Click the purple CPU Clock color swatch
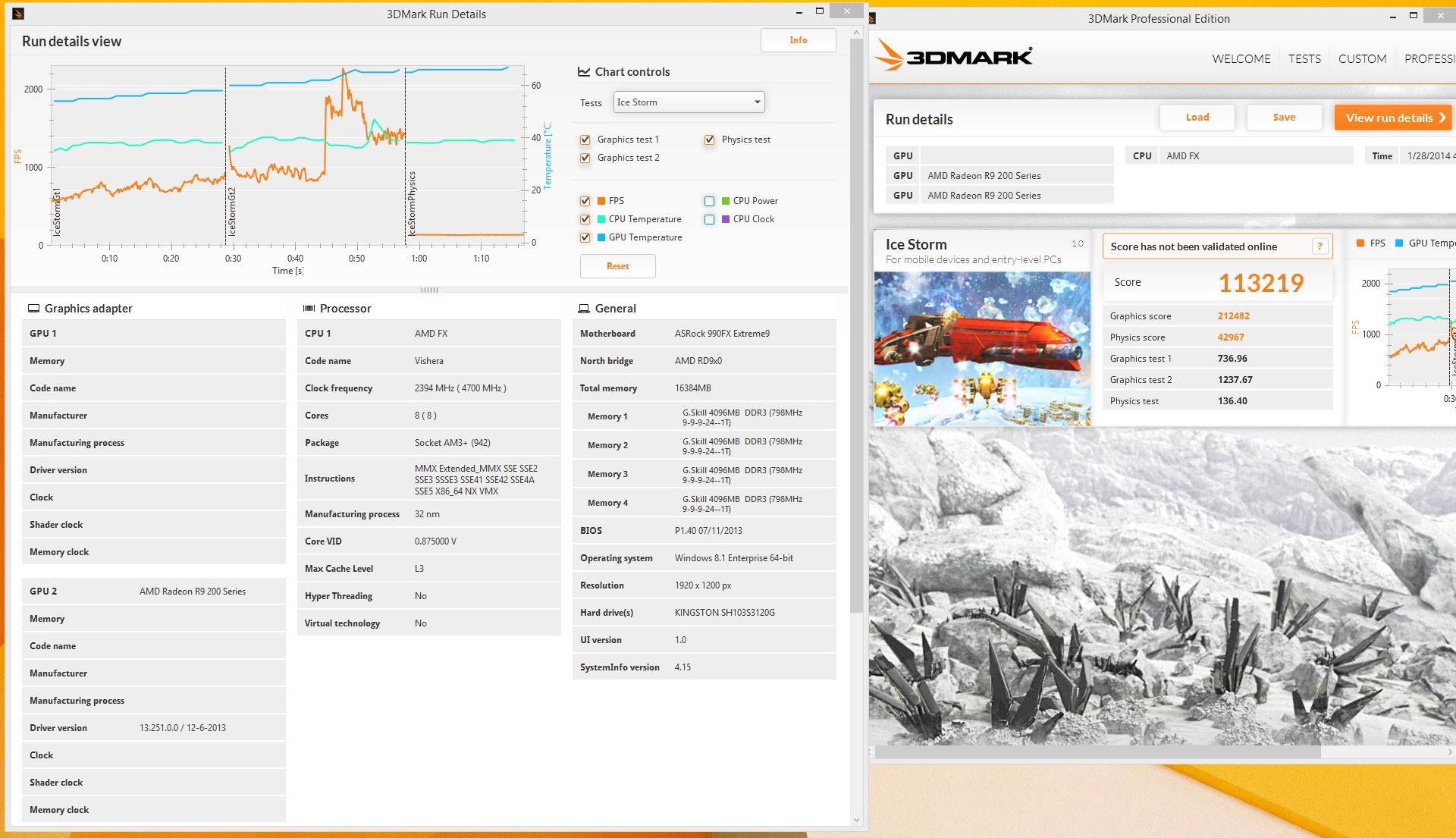The height and width of the screenshot is (838, 1456). (x=726, y=219)
